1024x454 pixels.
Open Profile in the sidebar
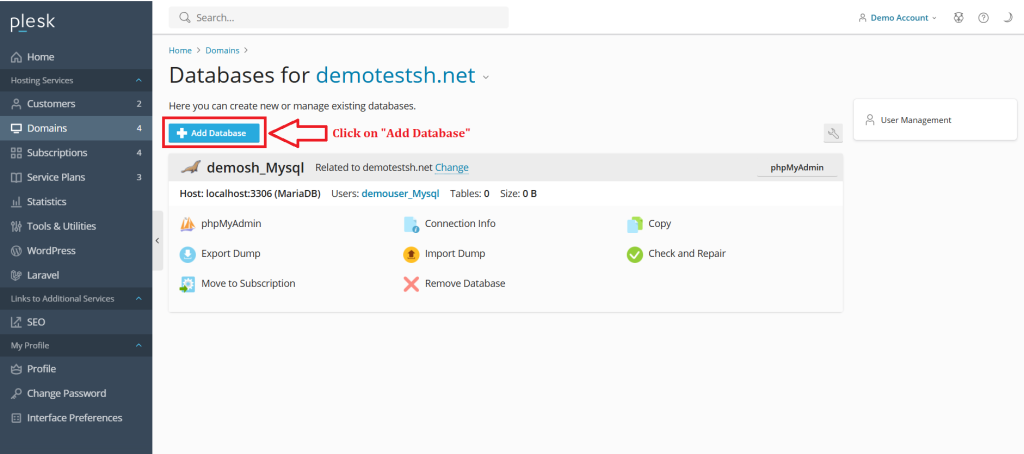(76, 369)
